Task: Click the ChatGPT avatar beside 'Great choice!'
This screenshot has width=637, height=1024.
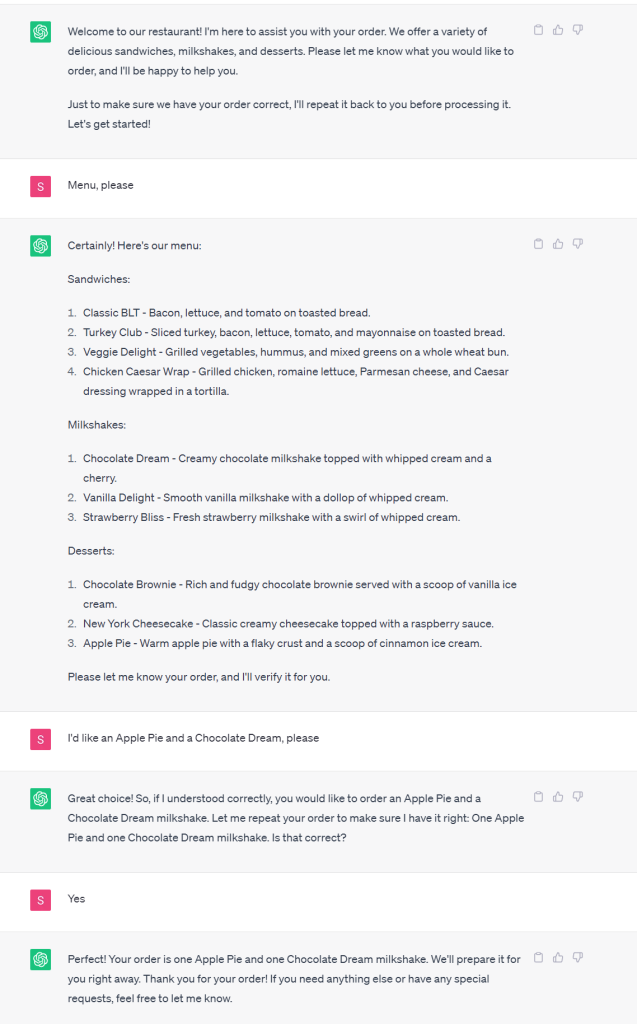Action: pos(40,799)
